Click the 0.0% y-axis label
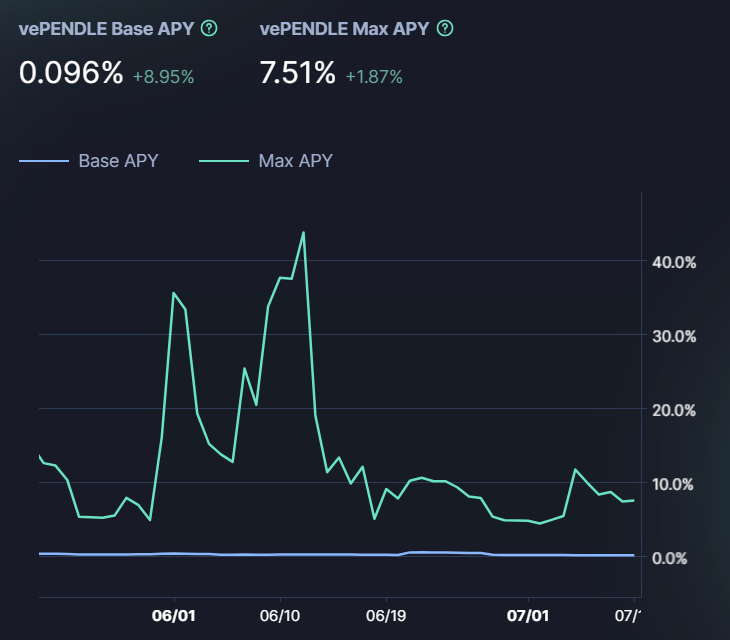 669,559
